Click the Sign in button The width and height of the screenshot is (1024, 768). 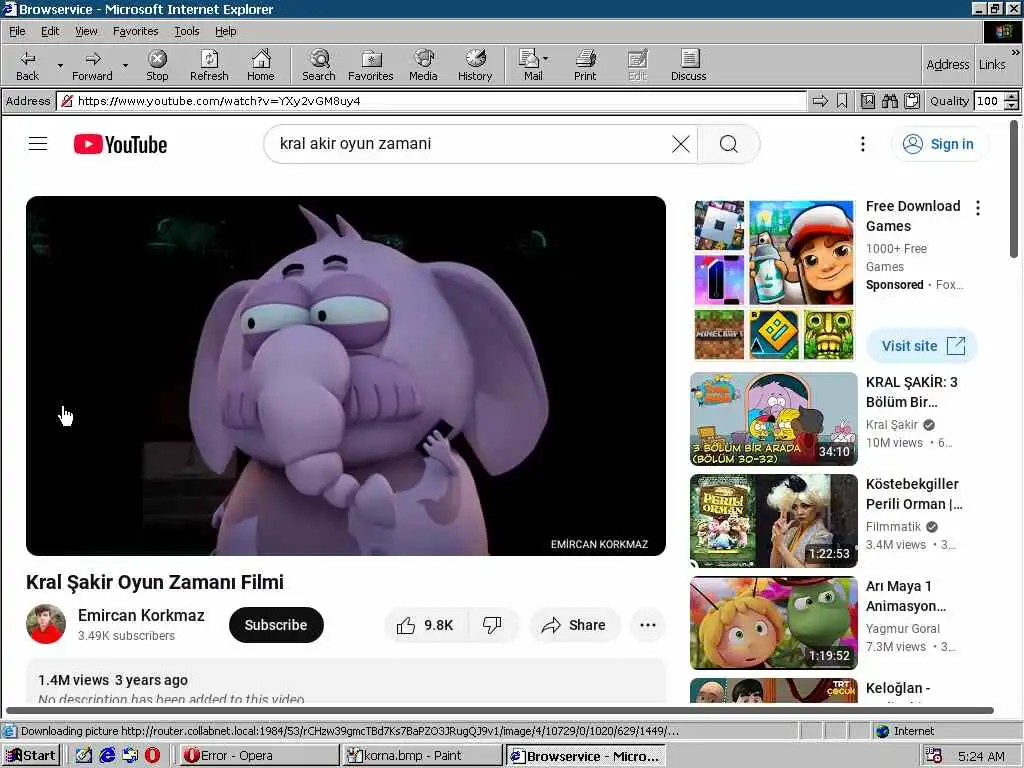940,144
